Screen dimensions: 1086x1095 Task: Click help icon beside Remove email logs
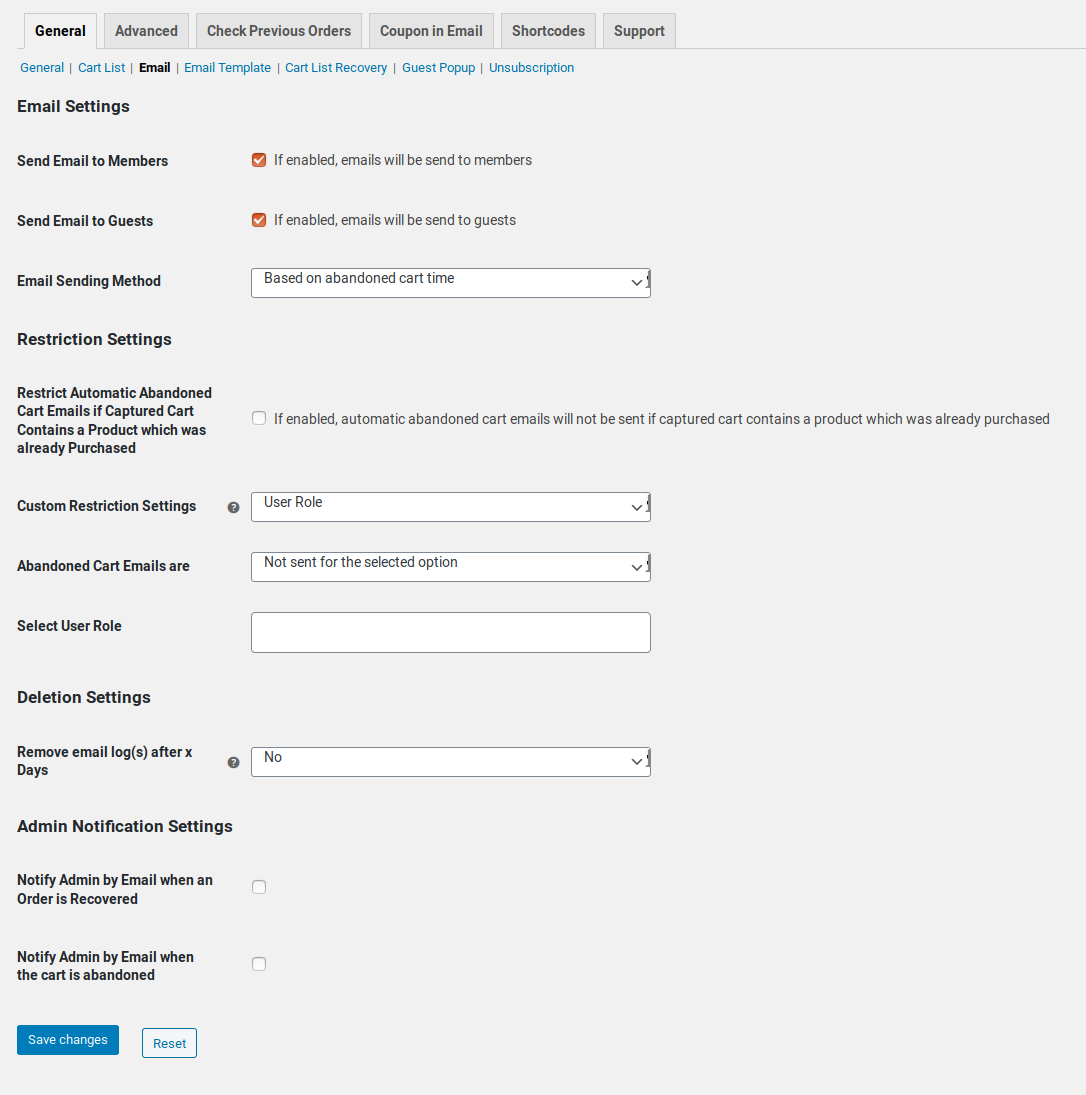tap(233, 762)
